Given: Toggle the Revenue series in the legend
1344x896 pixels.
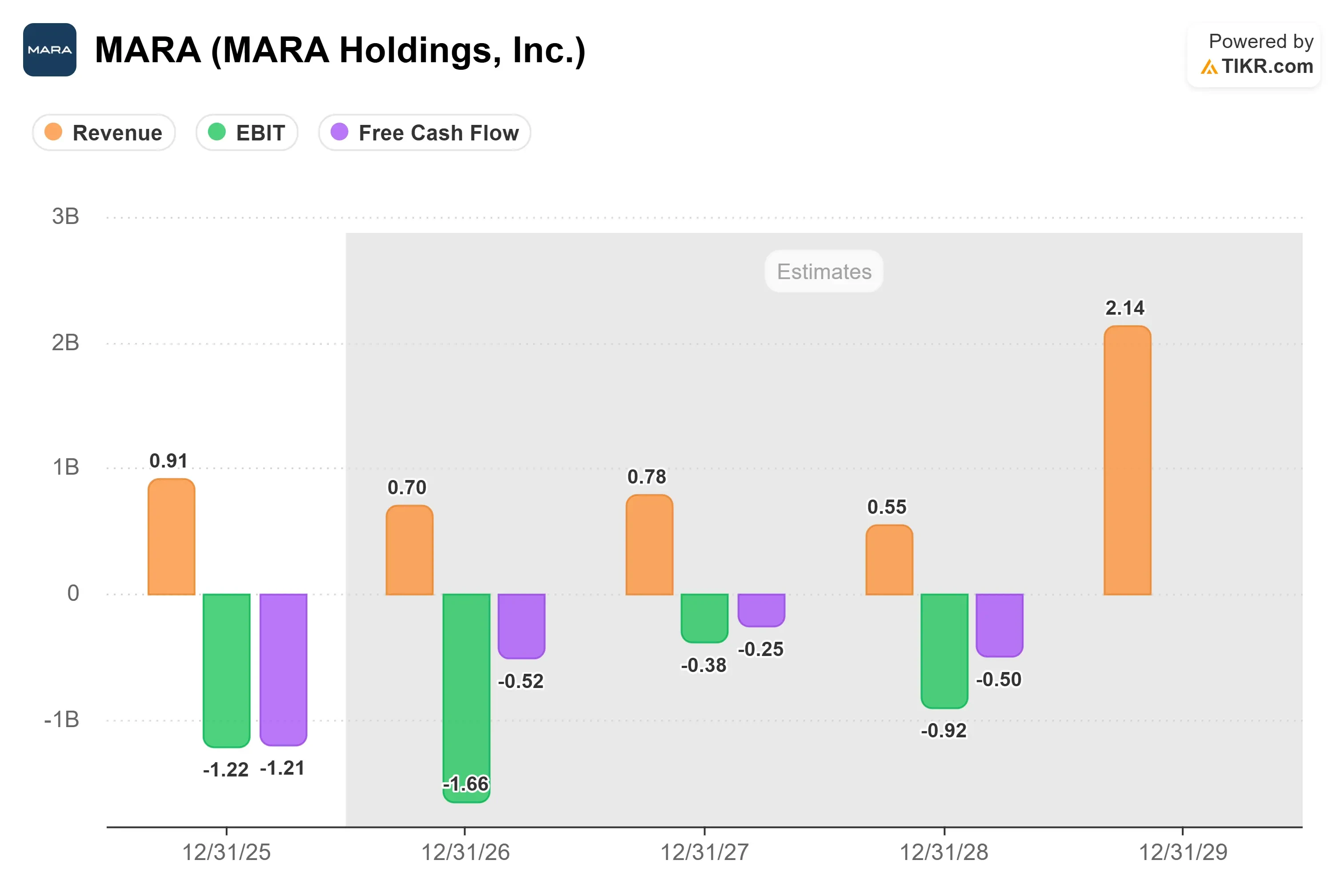Looking at the screenshot, I should pyautogui.click(x=104, y=132).
